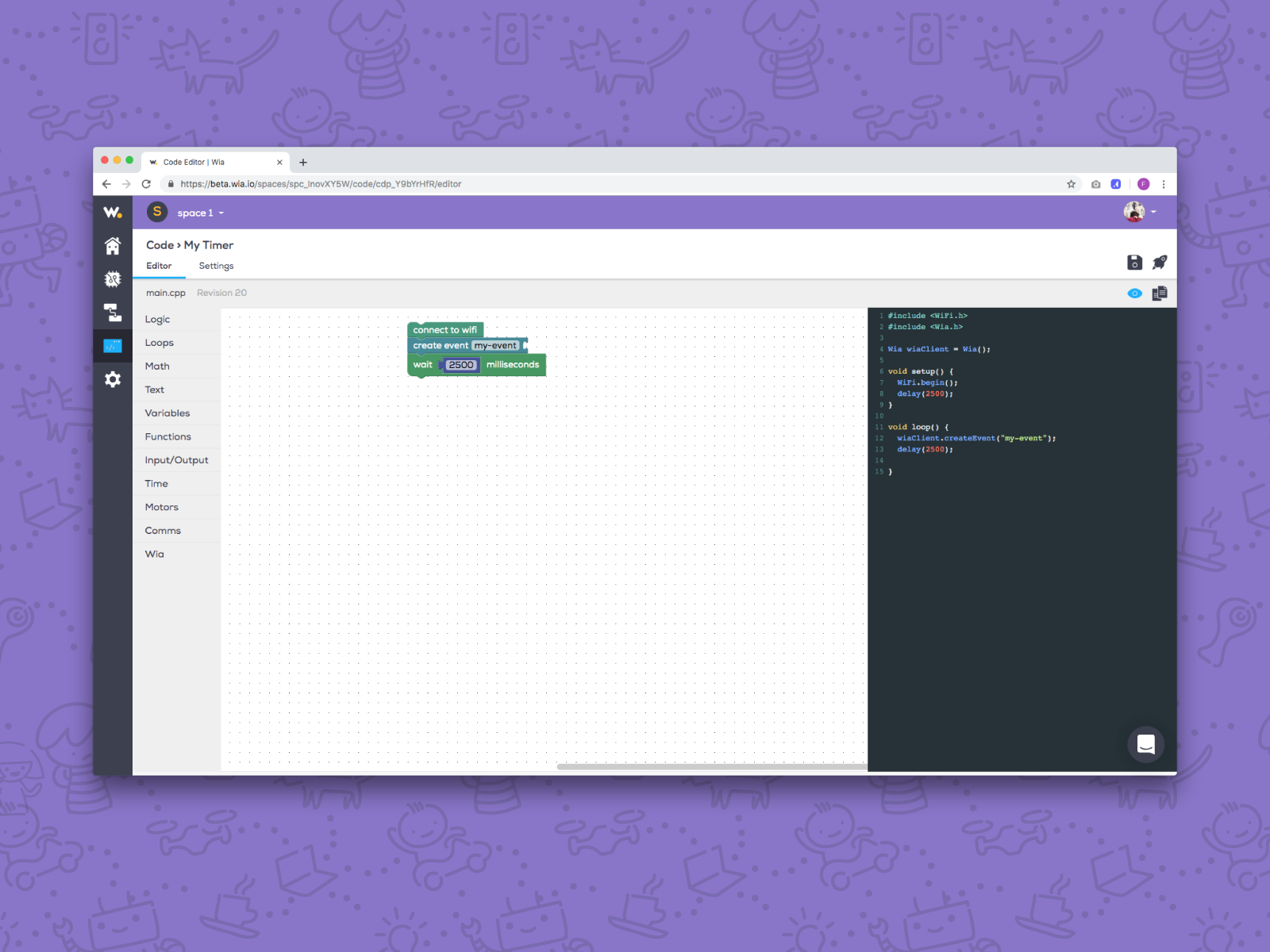Screen dimensions: 1270x952
Task: Switch to the Settings tab
Action: tap(215, 266)
